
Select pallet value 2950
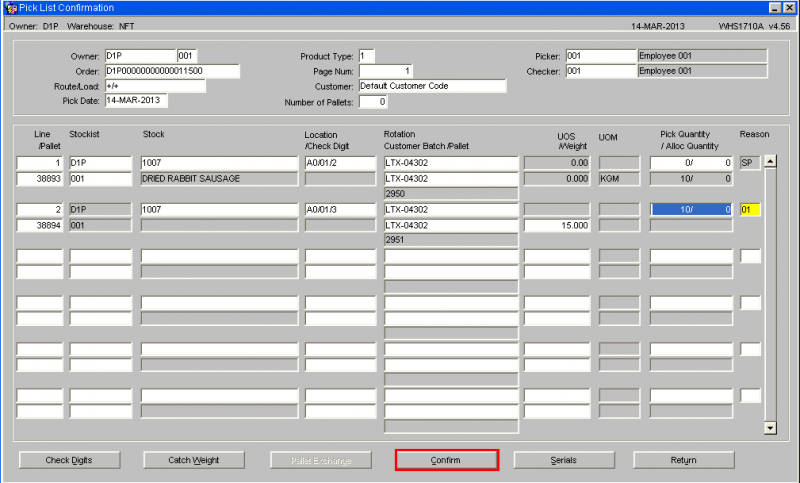coord(451,194)
